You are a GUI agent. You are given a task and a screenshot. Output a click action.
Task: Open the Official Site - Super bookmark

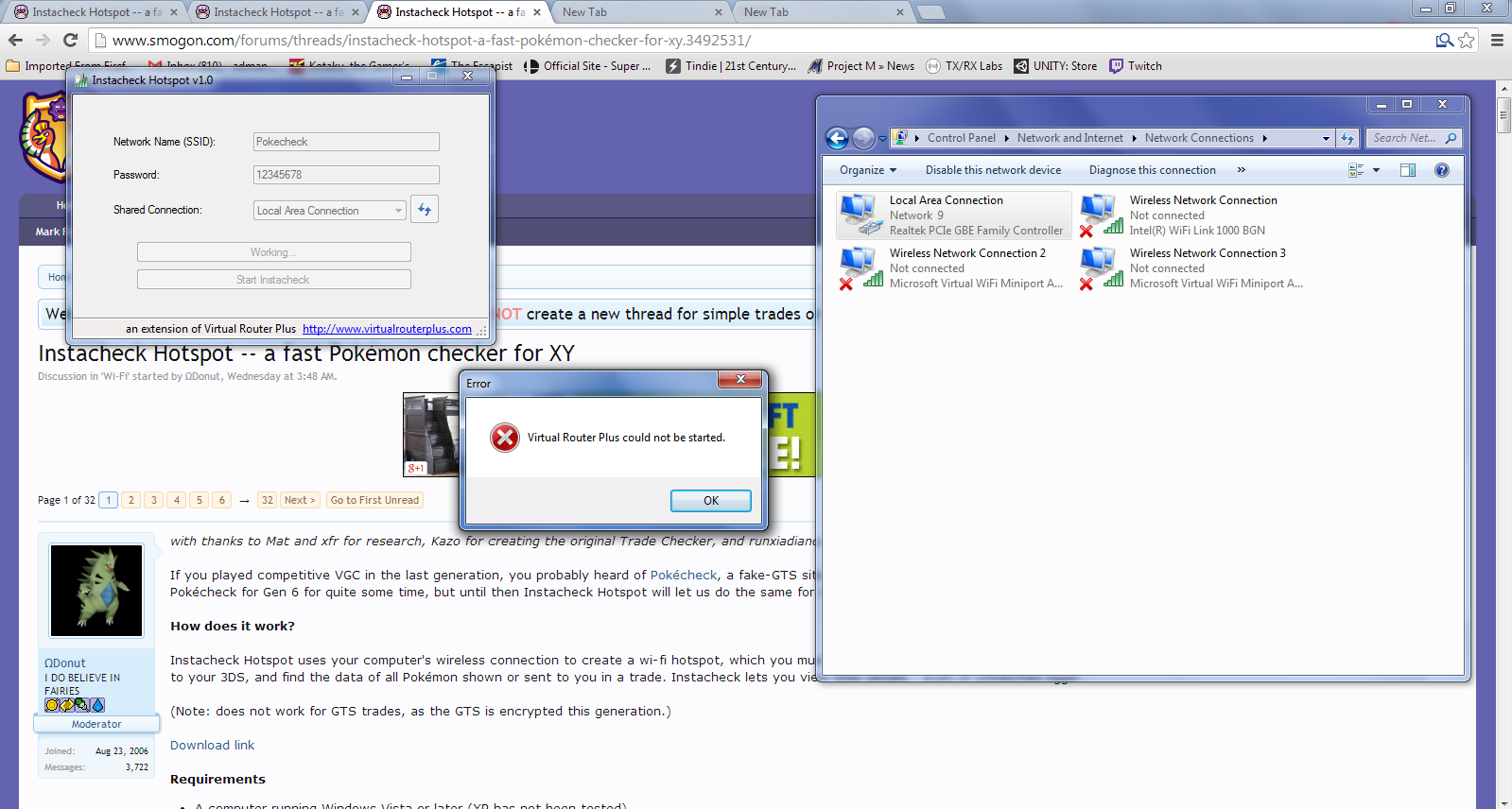tap(587, 66)
